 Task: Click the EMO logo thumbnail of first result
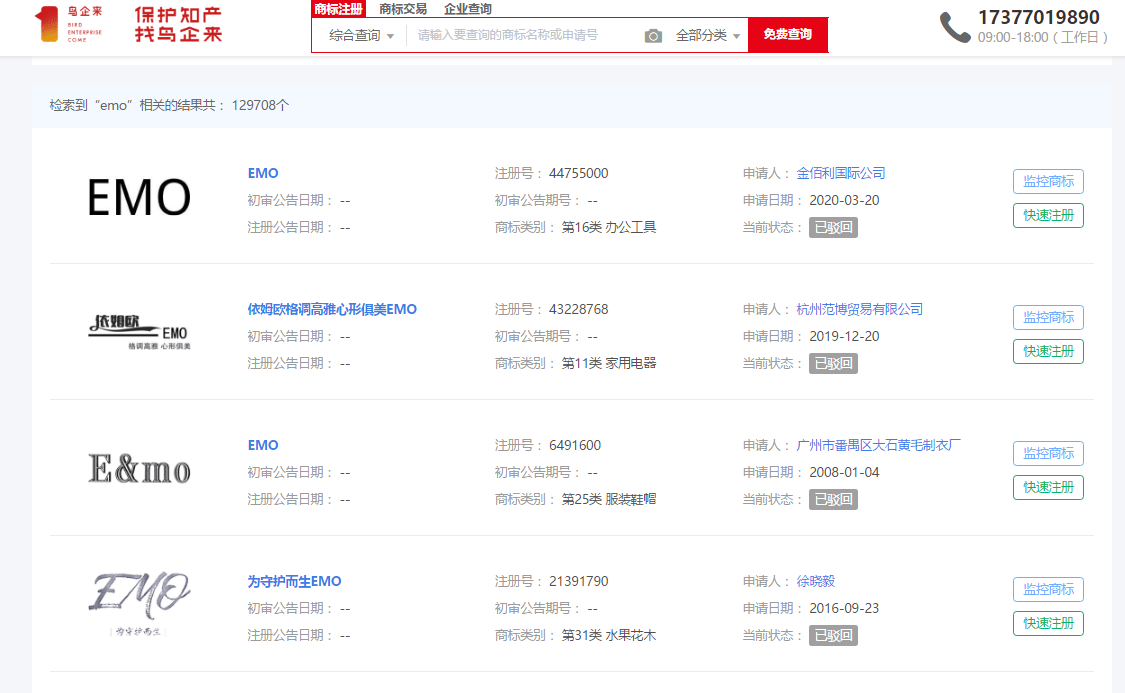coord(138,198)
